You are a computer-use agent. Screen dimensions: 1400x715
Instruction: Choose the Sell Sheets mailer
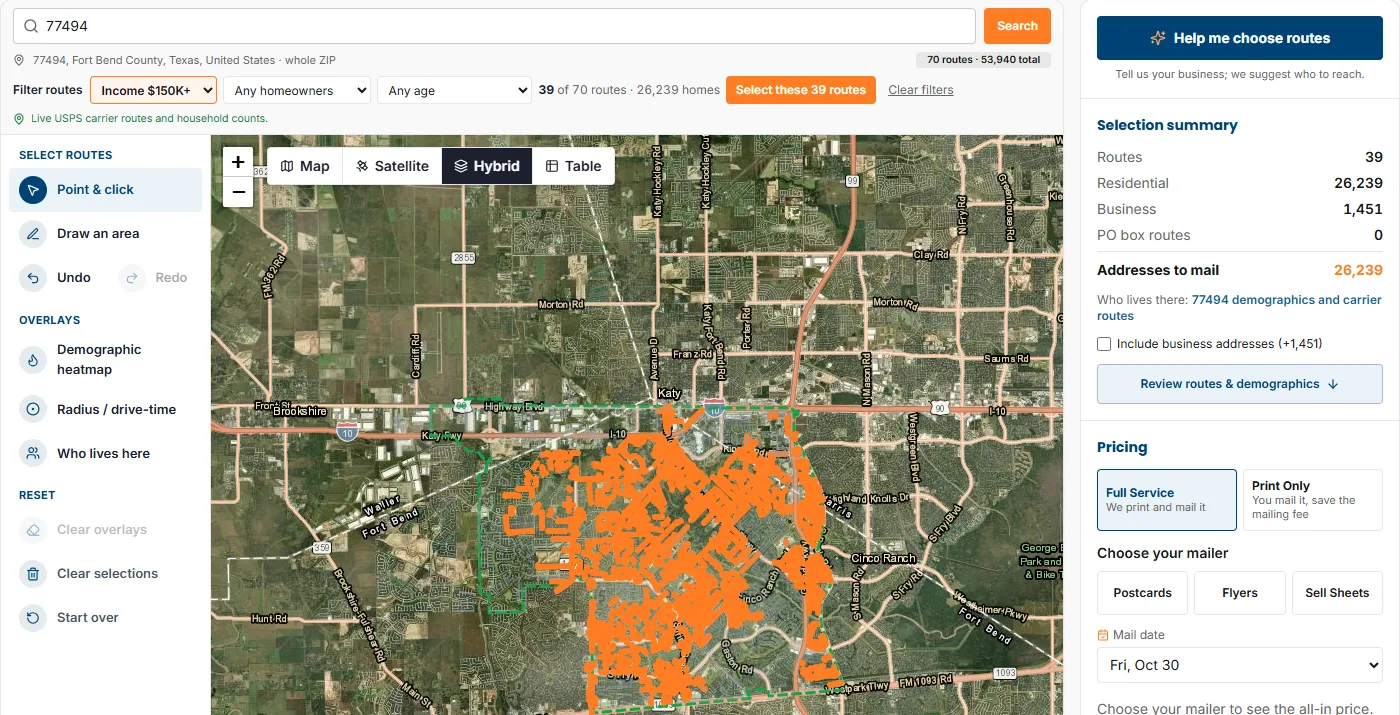(x=1337, y=593)
